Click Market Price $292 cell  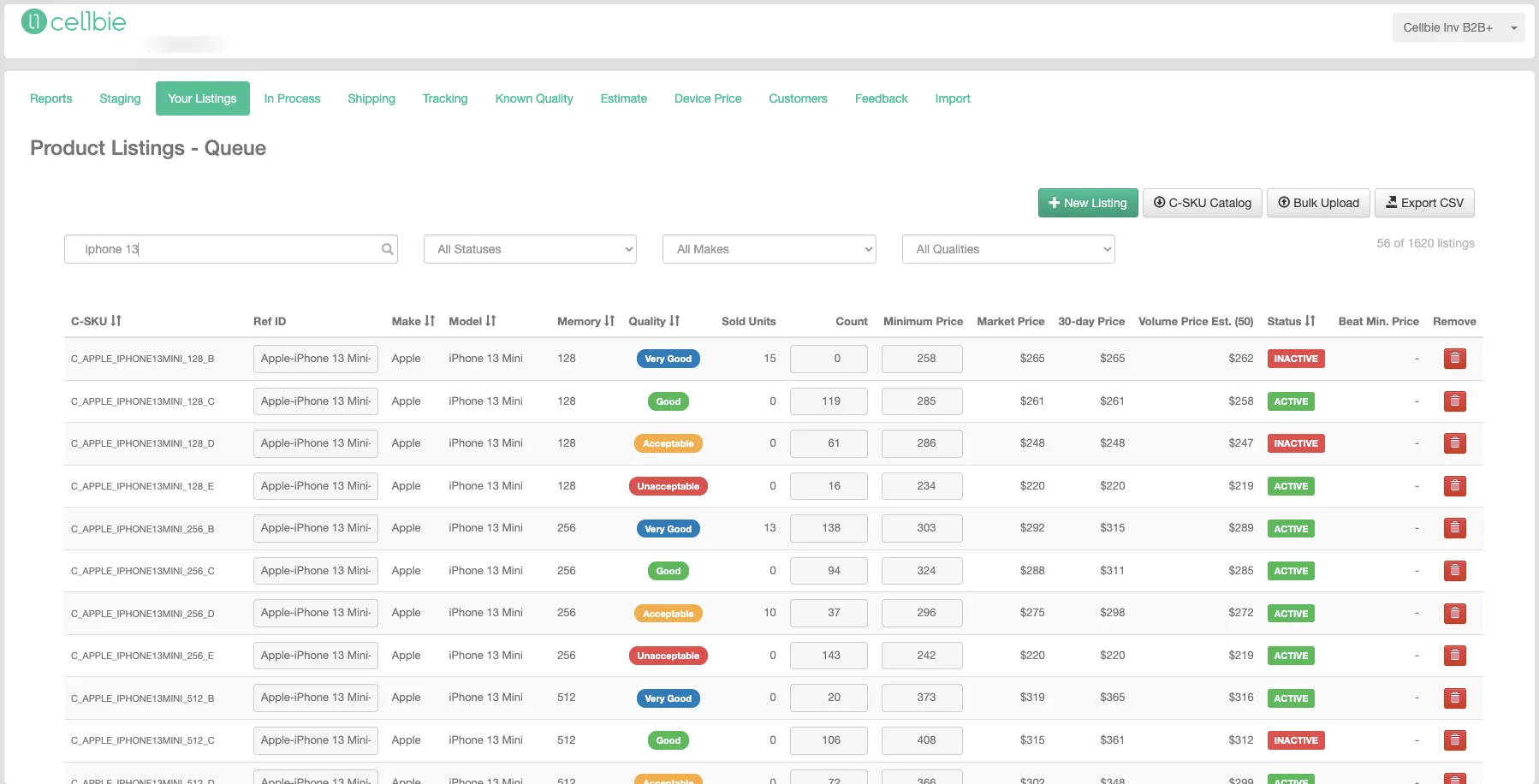[1032, 528]
